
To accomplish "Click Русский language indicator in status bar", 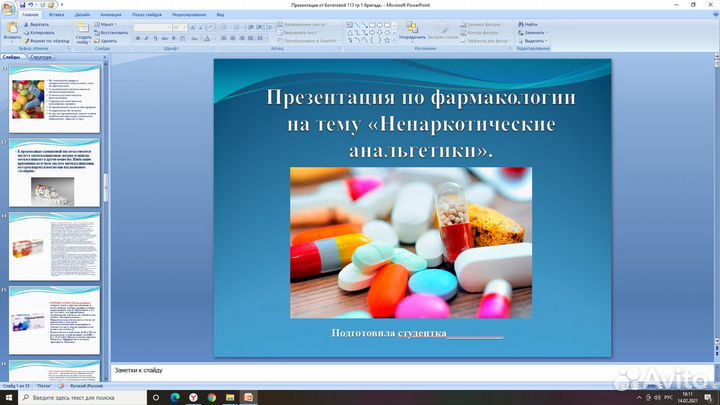I will (x=86, y=386).
